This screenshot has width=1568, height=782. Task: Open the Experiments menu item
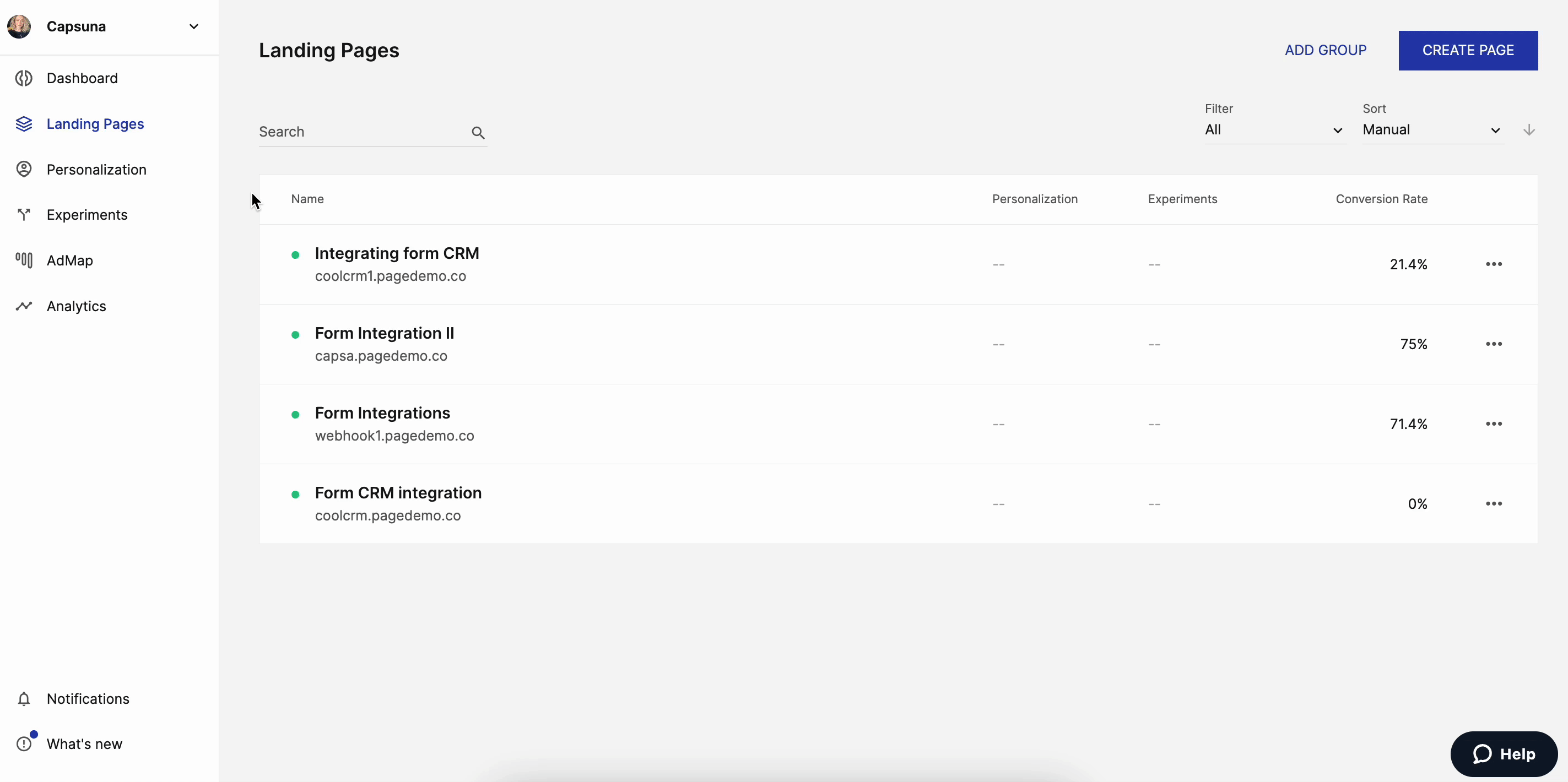click(87, 214)
